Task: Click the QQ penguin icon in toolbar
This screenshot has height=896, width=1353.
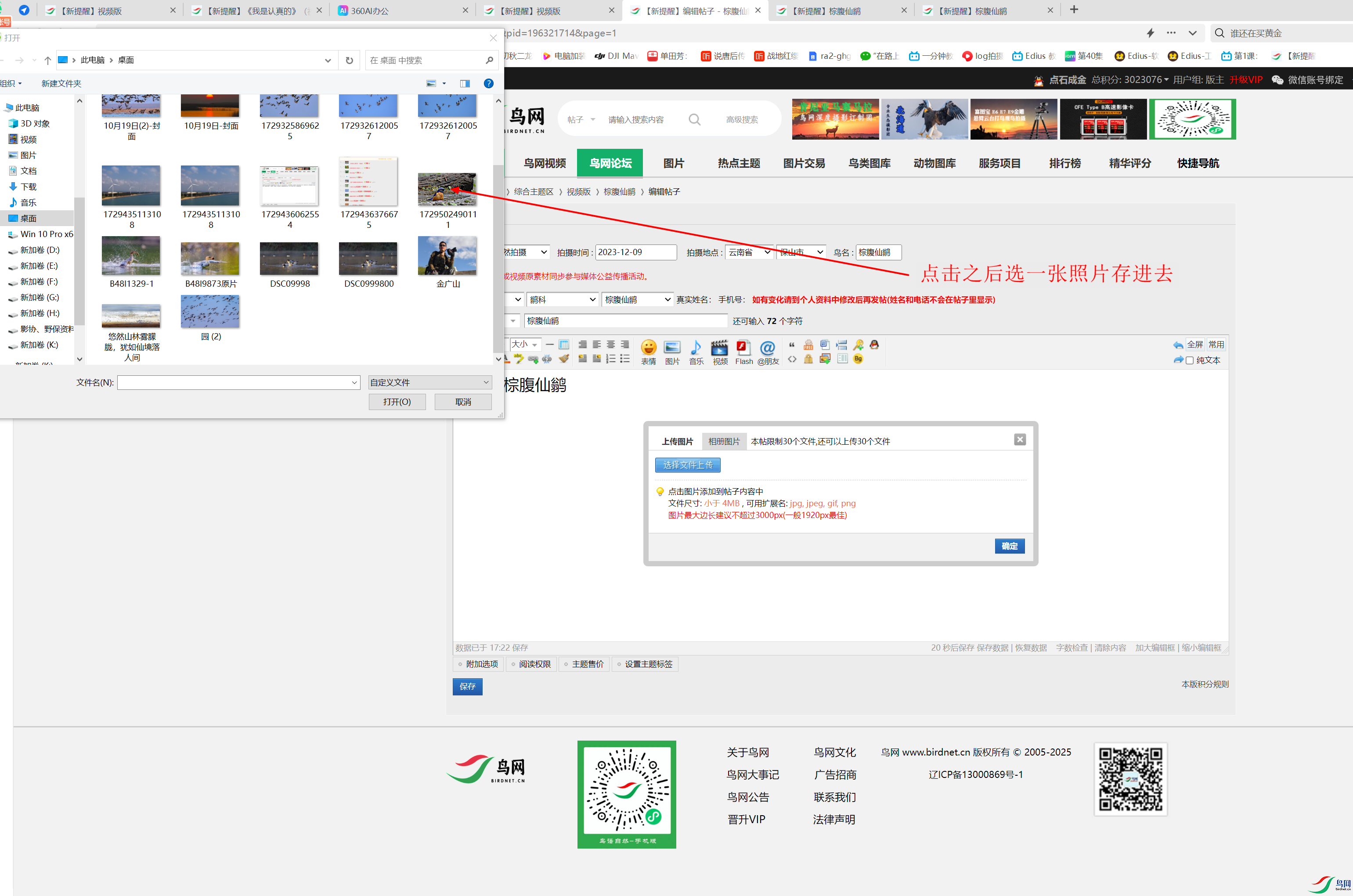Action: [874, 345]
